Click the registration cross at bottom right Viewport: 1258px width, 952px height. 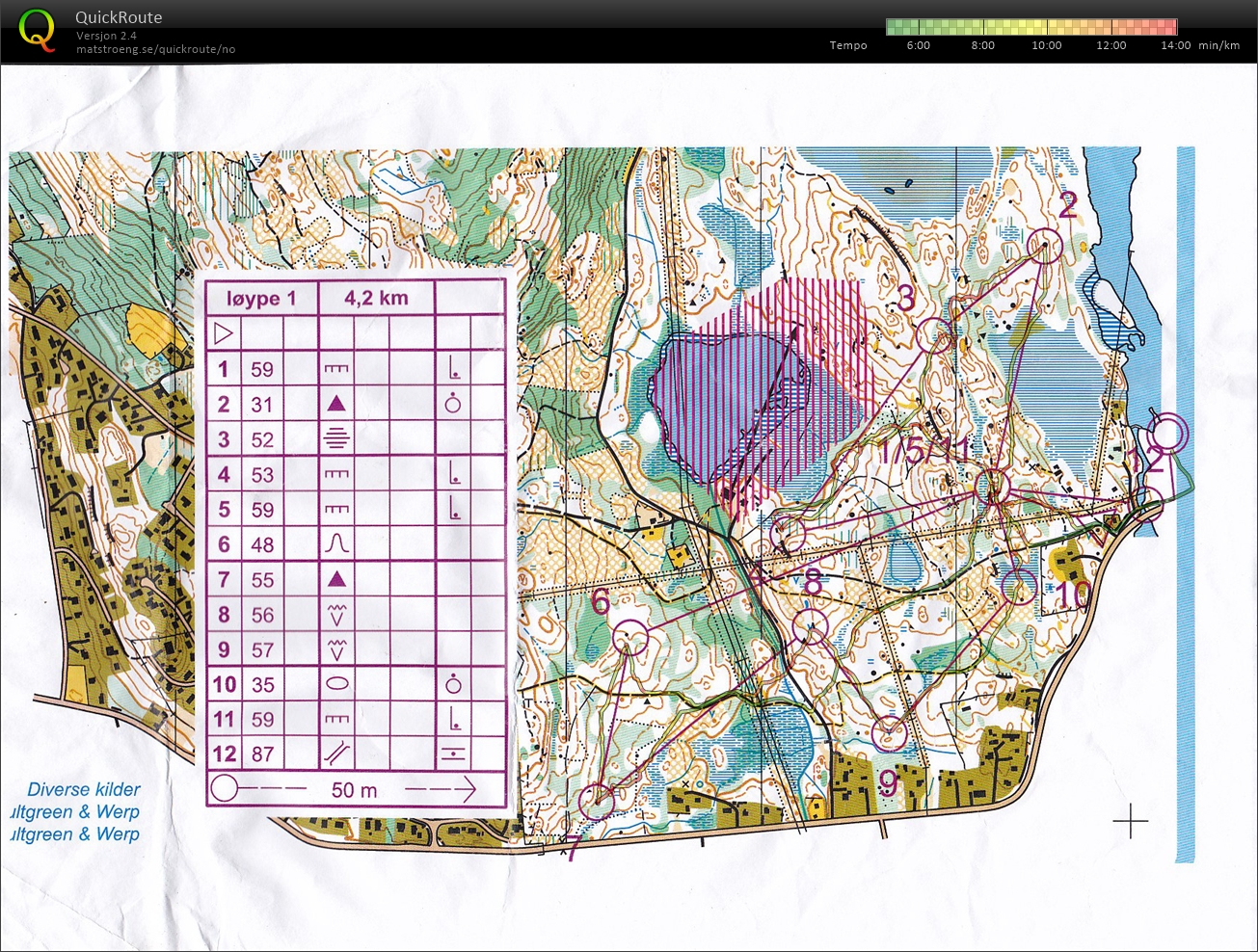coord(1131,822)
